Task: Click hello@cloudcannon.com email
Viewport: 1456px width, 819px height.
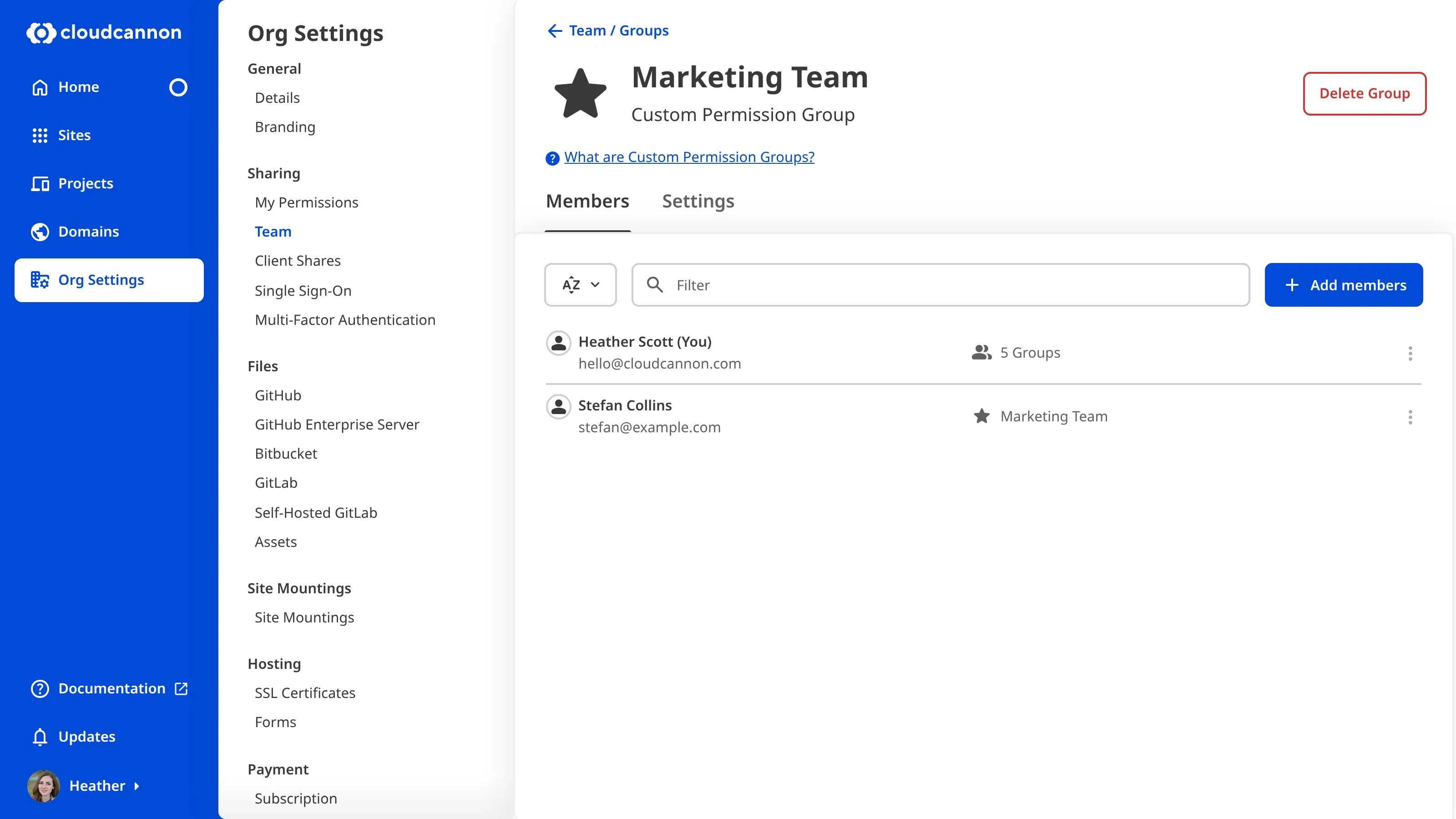Action: (659, 364)
